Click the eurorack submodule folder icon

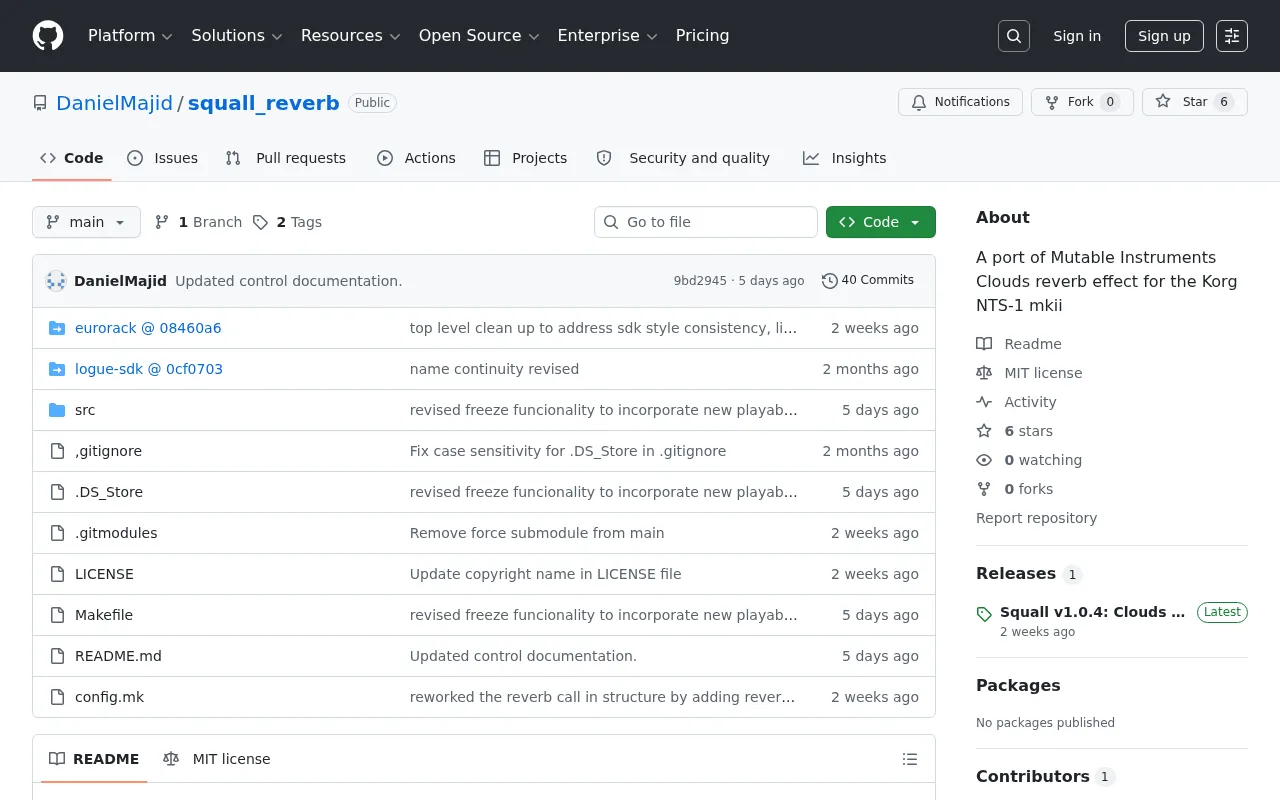57,328
